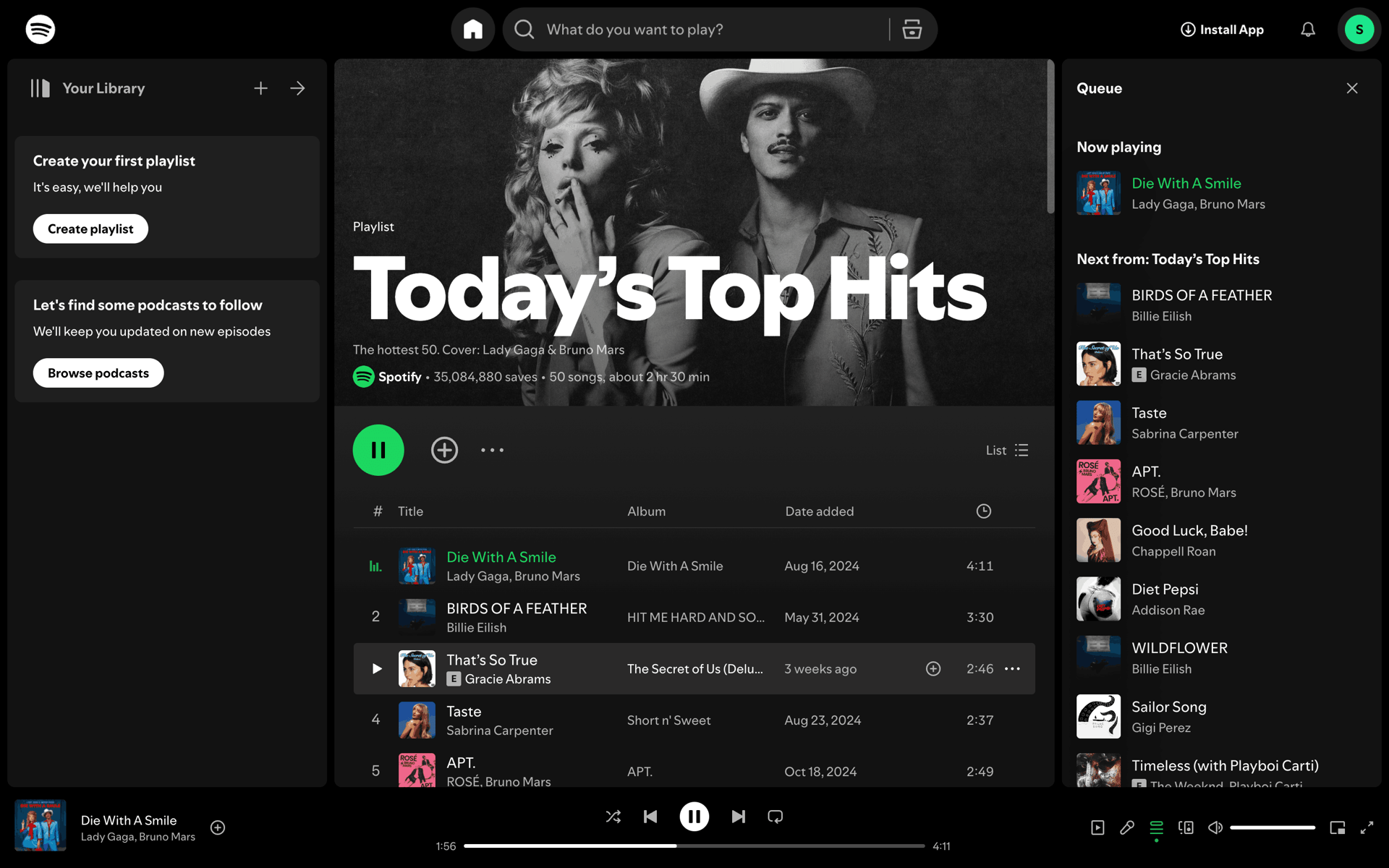
Task: Select Good Luck, Babe! in queue
Action: pos(1189,530)
